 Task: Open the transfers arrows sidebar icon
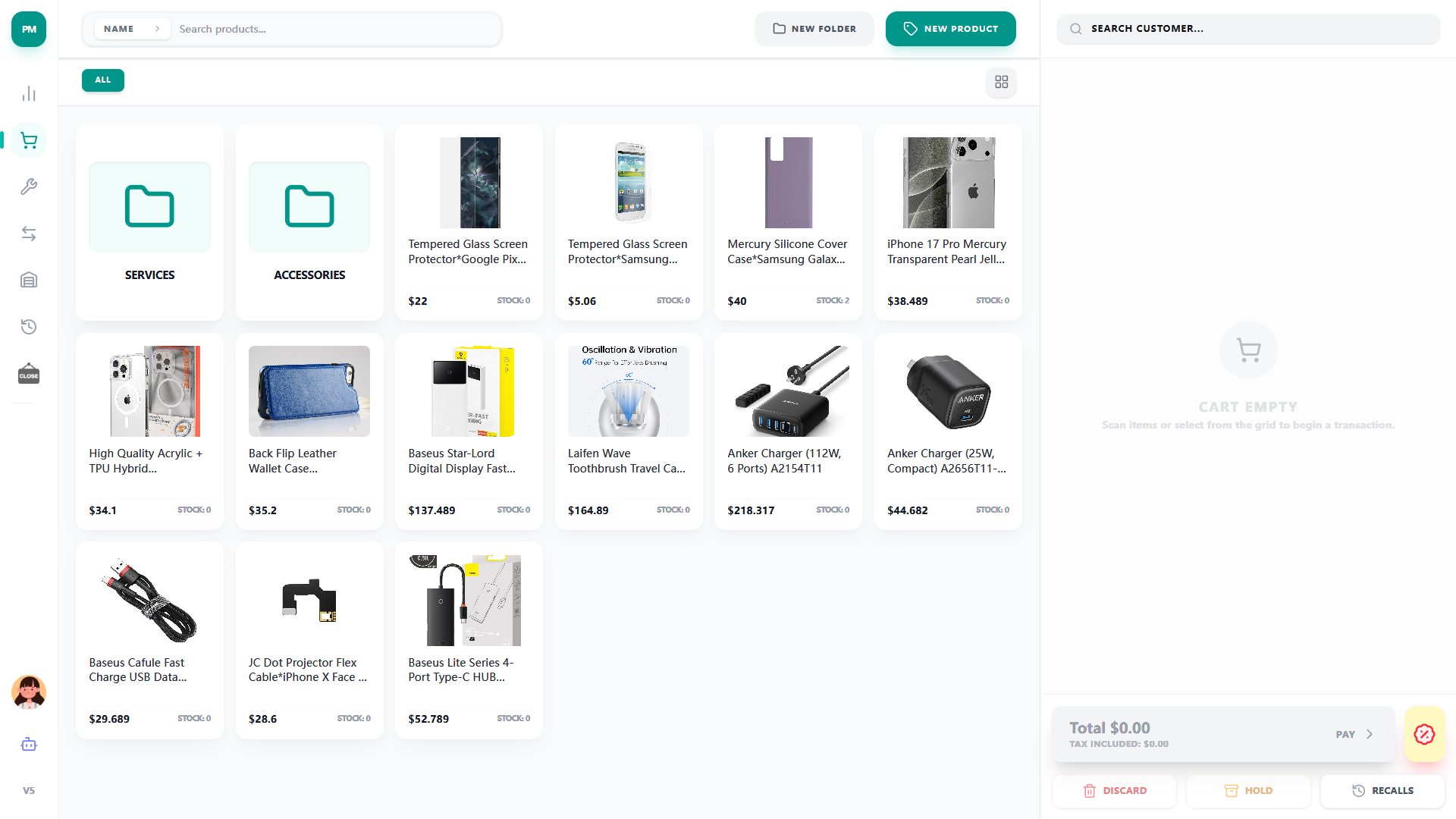point(29,234)
